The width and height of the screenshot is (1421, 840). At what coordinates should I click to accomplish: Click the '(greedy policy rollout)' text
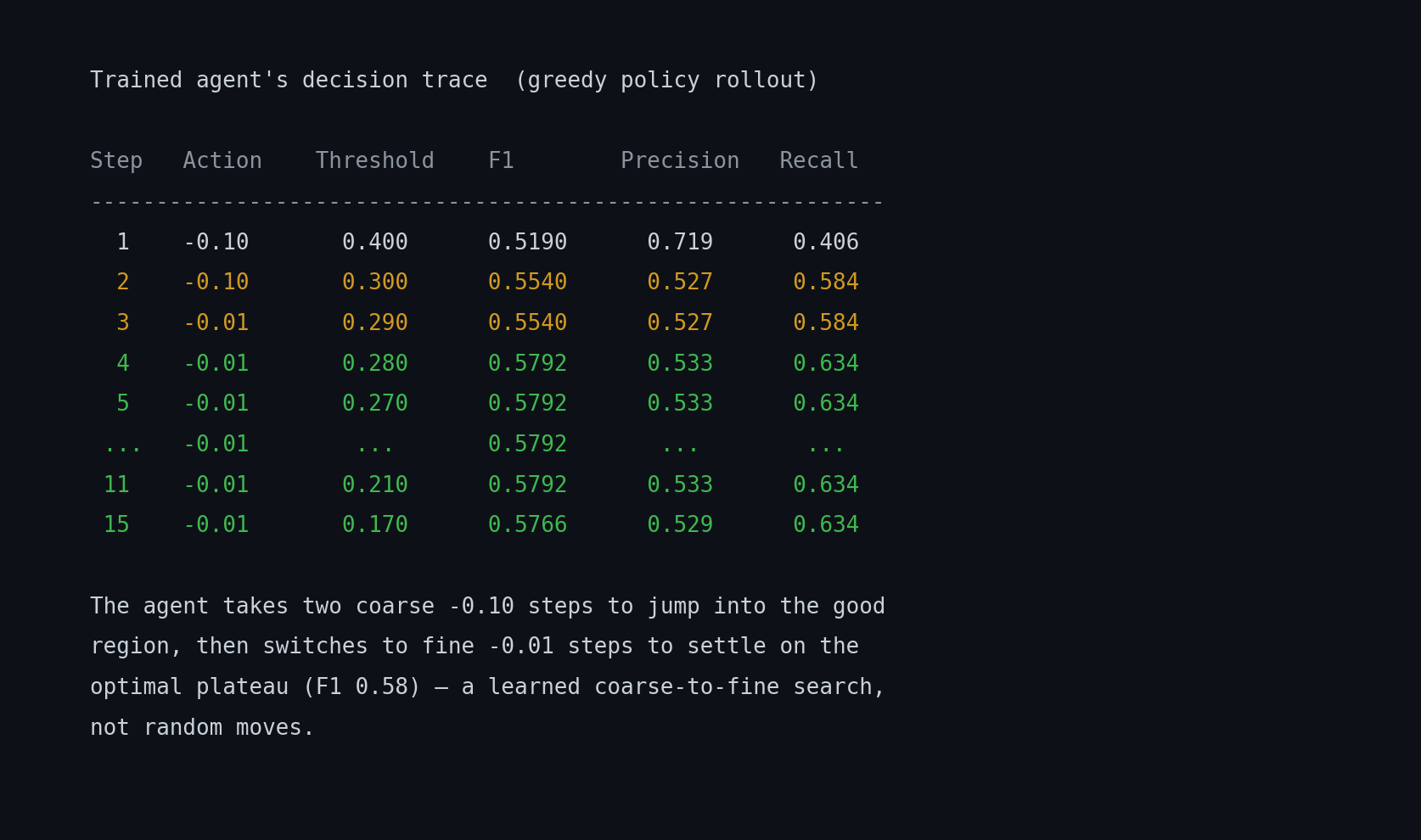(x=666, y=81)
